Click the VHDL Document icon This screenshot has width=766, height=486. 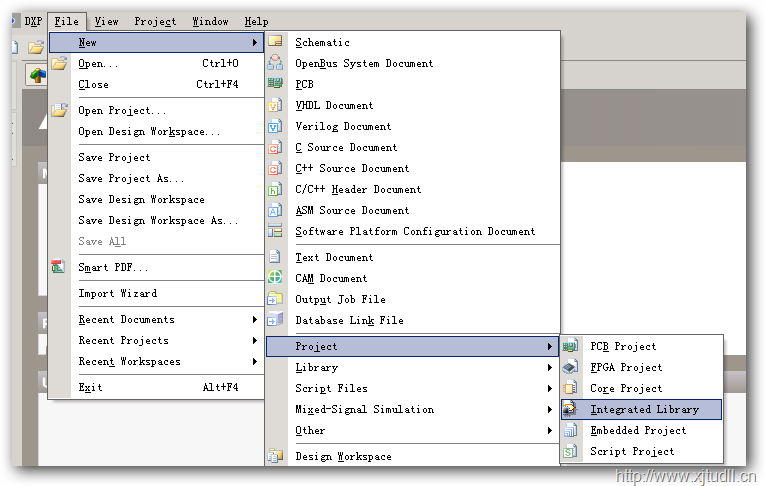pos(275,105)
